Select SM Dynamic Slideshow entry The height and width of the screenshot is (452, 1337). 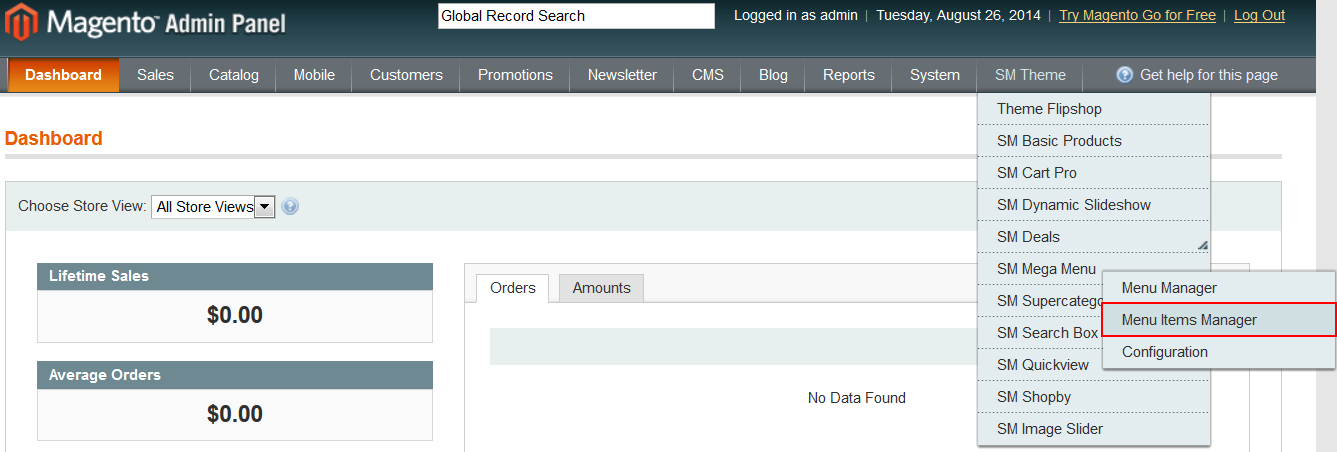1094,205
